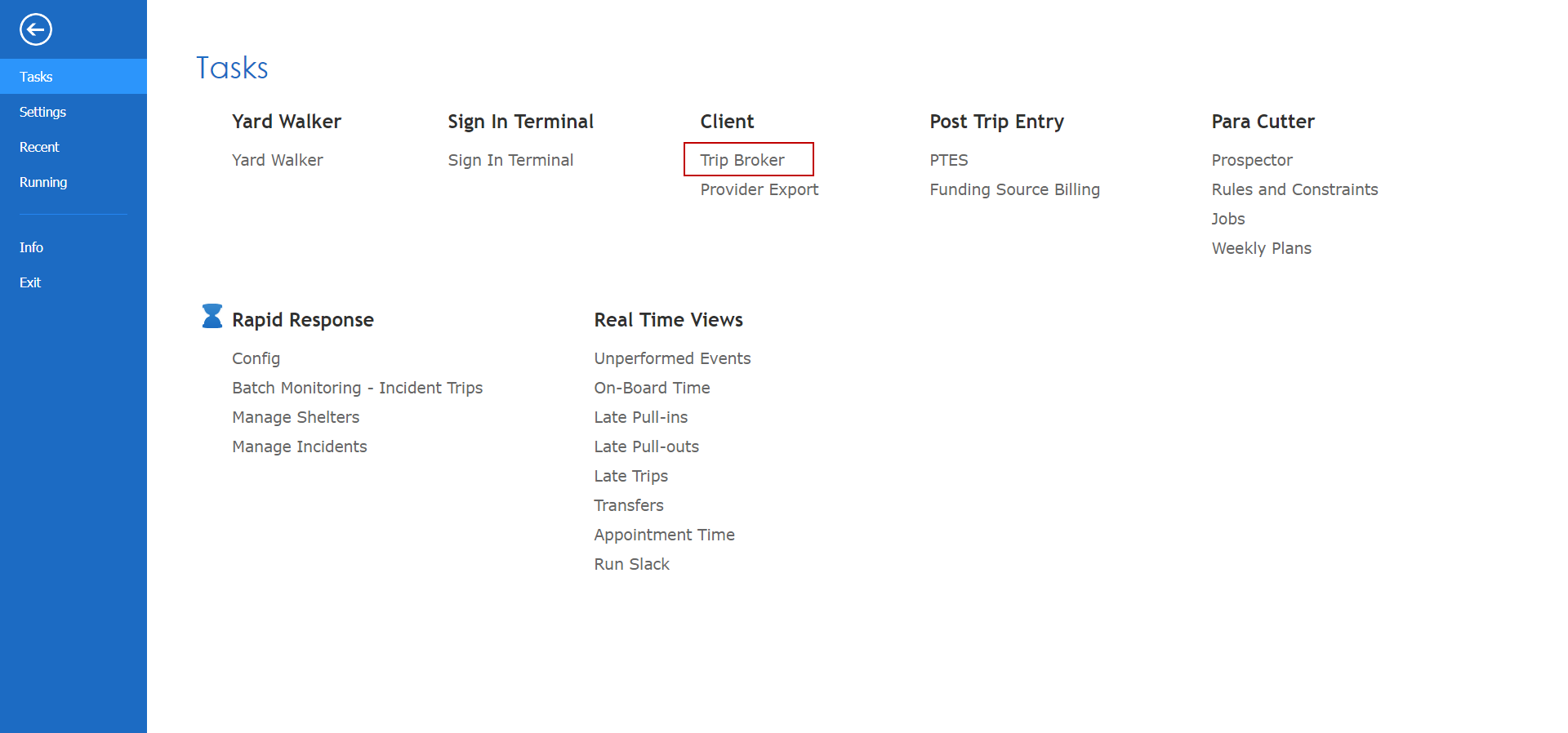
Task: Open Funding Source Billing
Action: pyautogui.click(x=1014, y=189)
